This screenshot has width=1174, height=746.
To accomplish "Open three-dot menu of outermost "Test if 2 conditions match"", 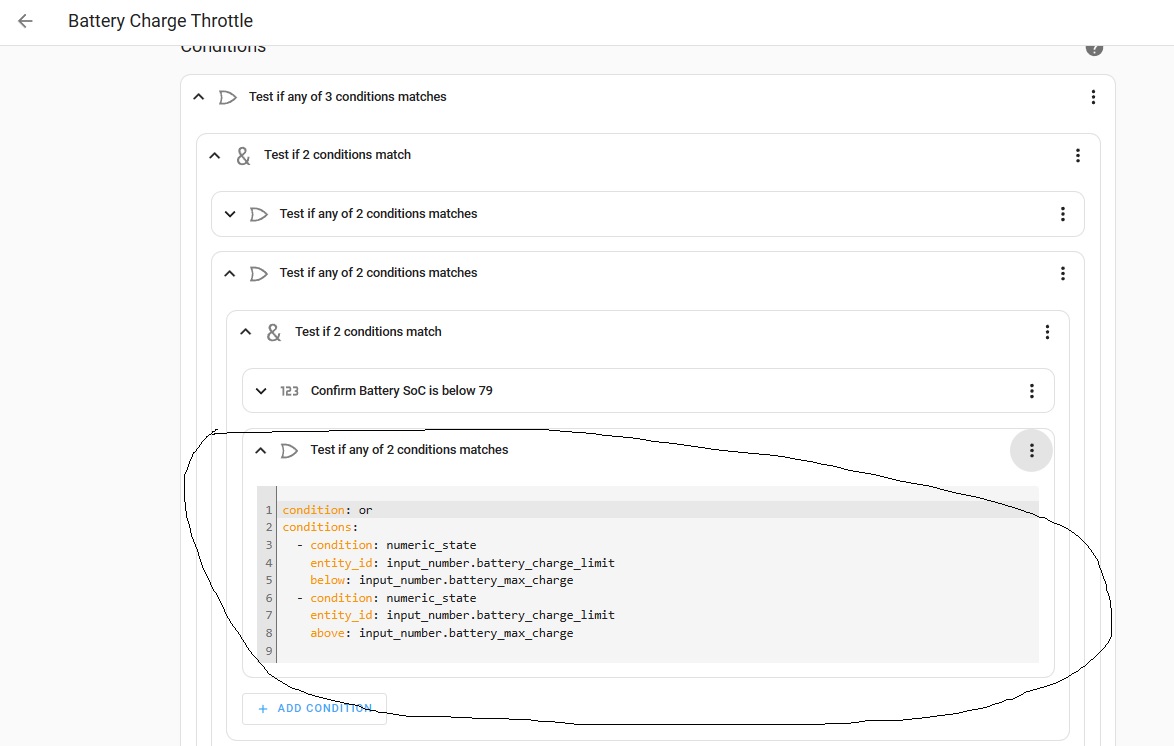I will pyautogui.click(x=1077, y=155).
